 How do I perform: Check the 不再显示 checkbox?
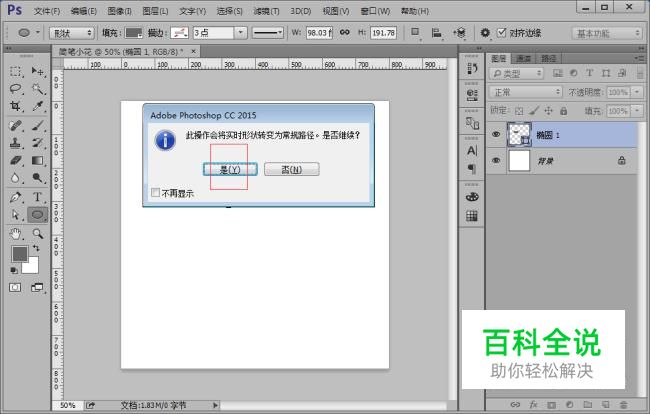pyautogui.click(x=156, y=193)
